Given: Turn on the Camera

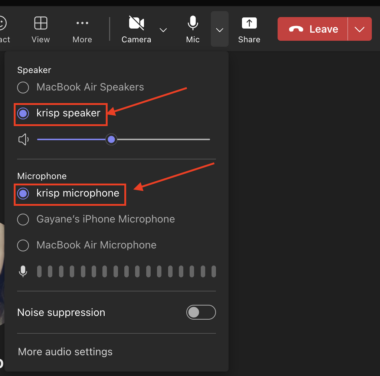Looking at the screenshot, I should [x=136, y=29].
